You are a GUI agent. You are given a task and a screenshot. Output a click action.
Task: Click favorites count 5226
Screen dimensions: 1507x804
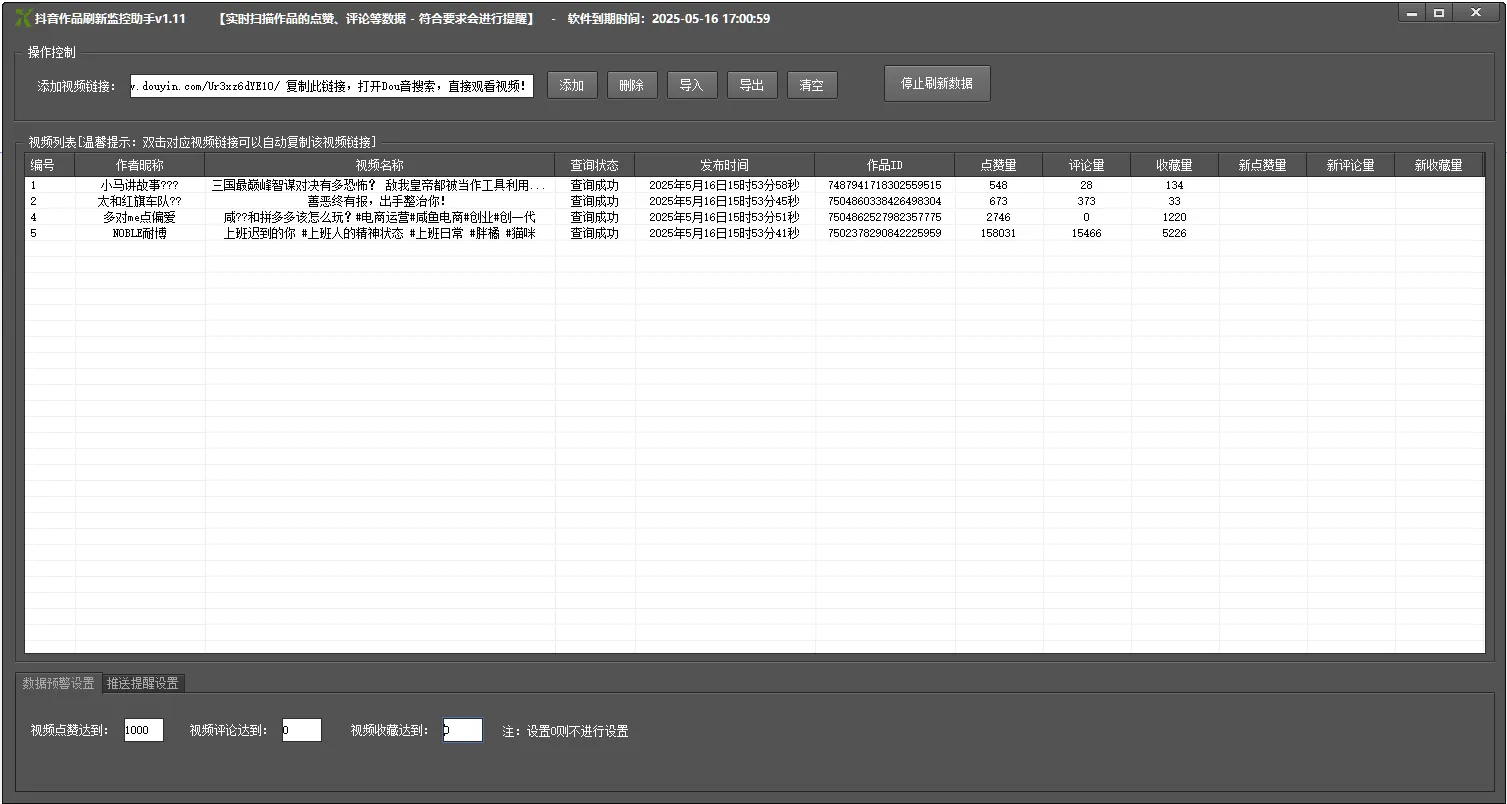point(1174,233)
